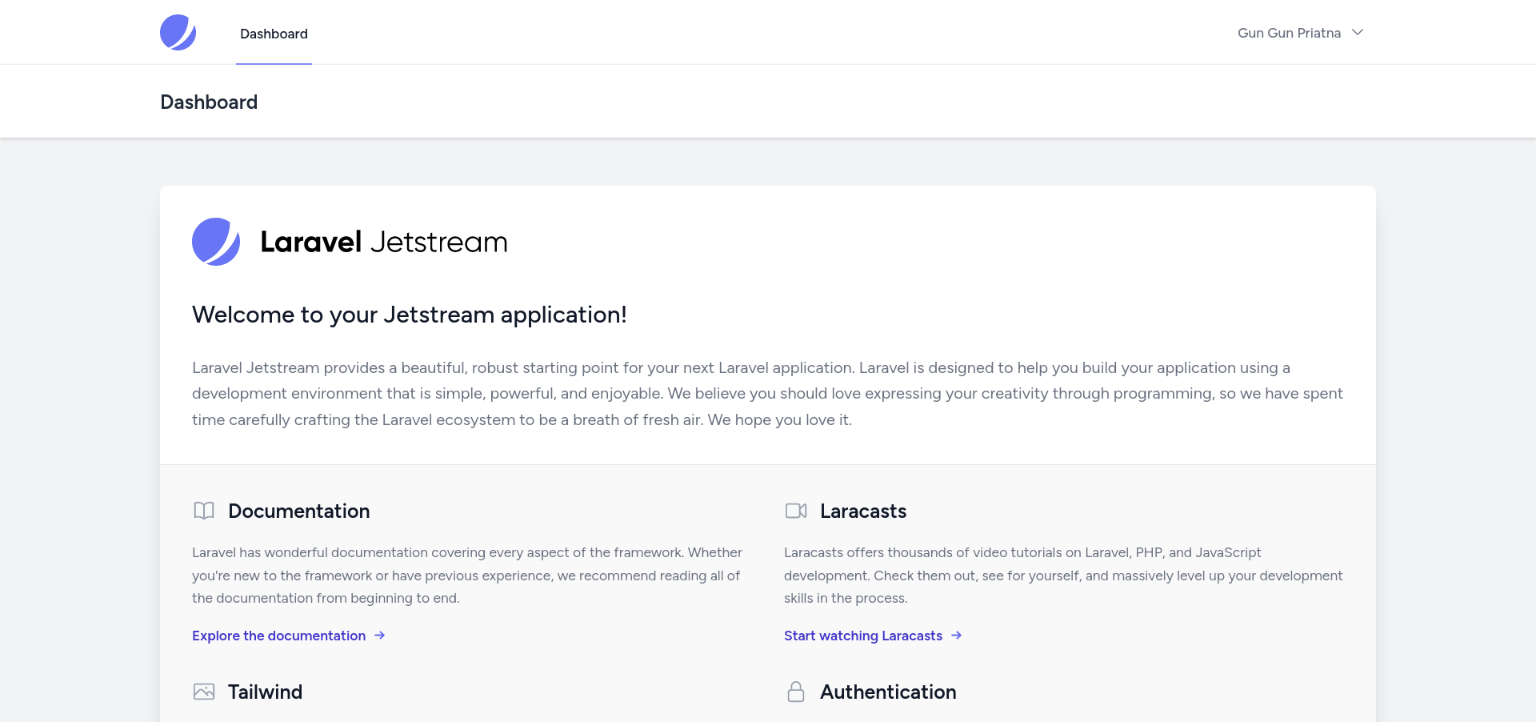Viewport: 1536px width, 722px height.
Task: Click the Authentication padlock icon
Action: click(x=796, y=691)
